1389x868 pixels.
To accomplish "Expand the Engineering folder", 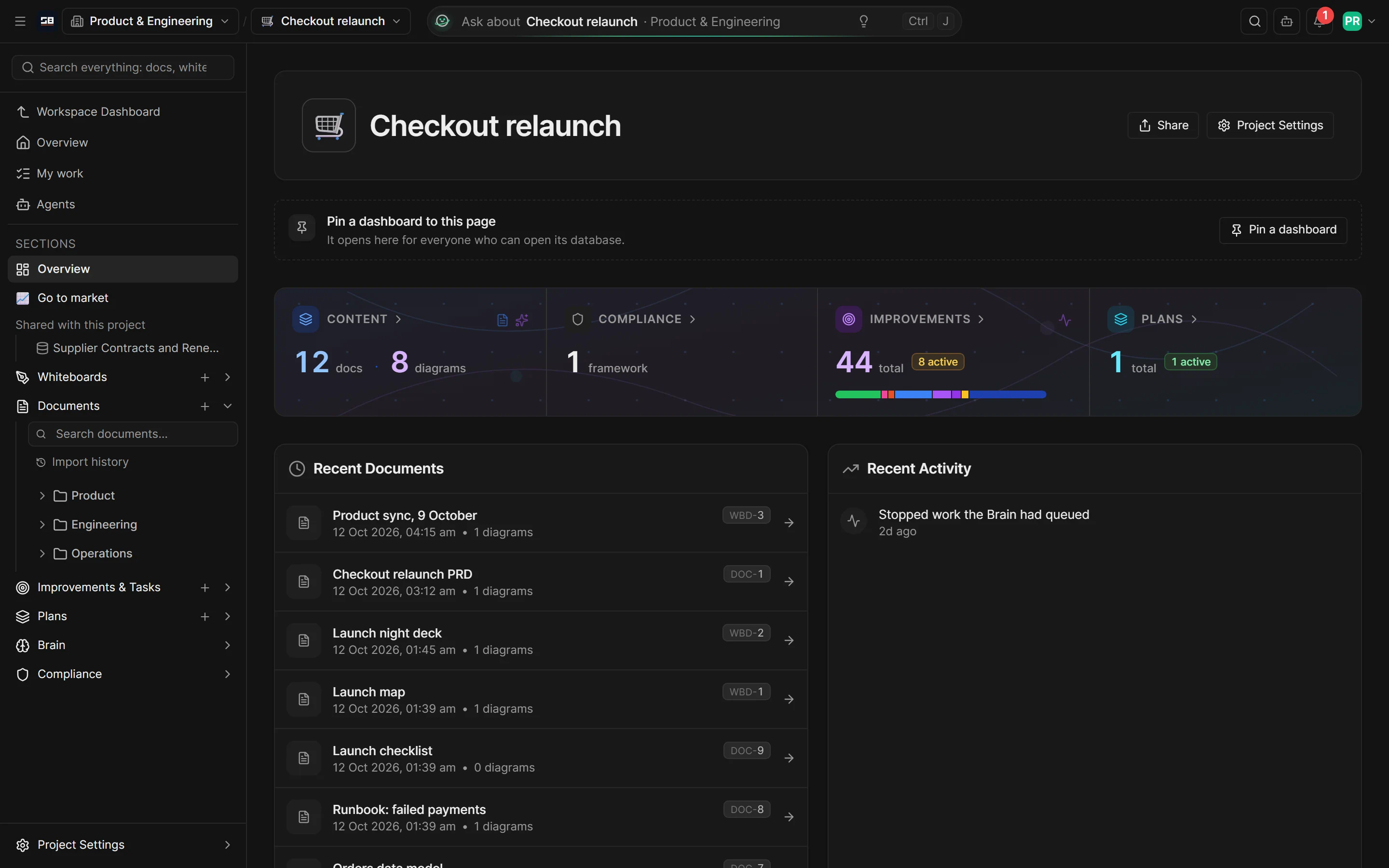I will 42,525.
